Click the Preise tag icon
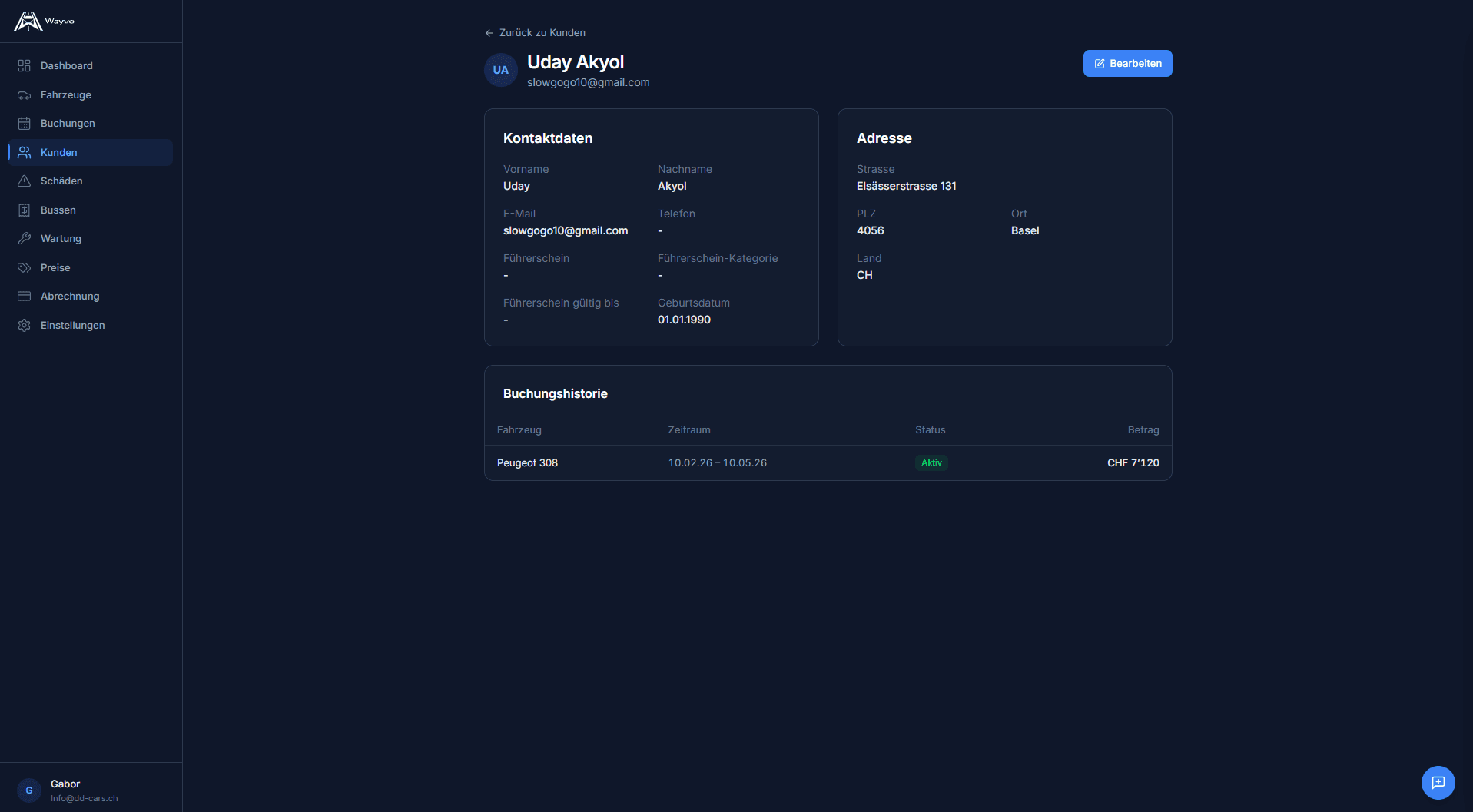The image size is (1473, 812). 24,268
